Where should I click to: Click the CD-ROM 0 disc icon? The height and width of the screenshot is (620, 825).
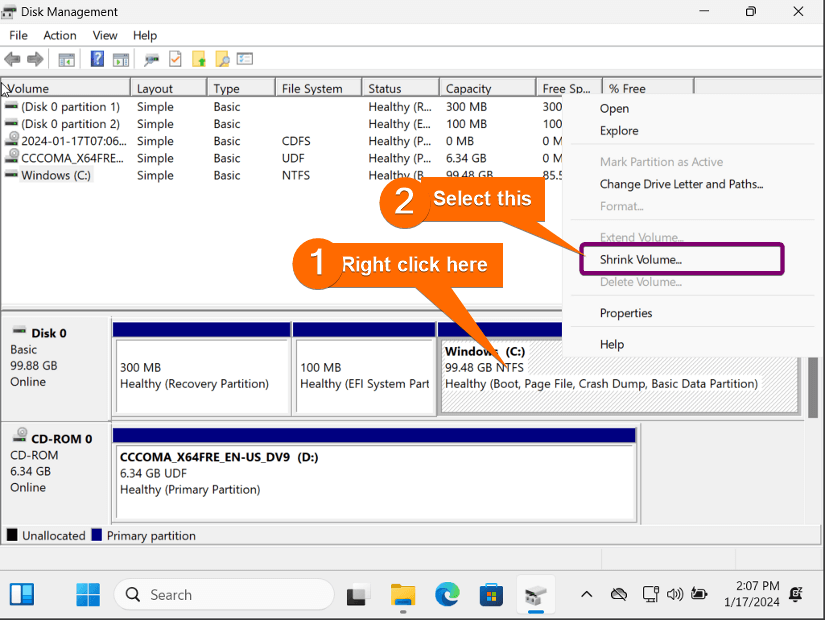tap(20, 435)
